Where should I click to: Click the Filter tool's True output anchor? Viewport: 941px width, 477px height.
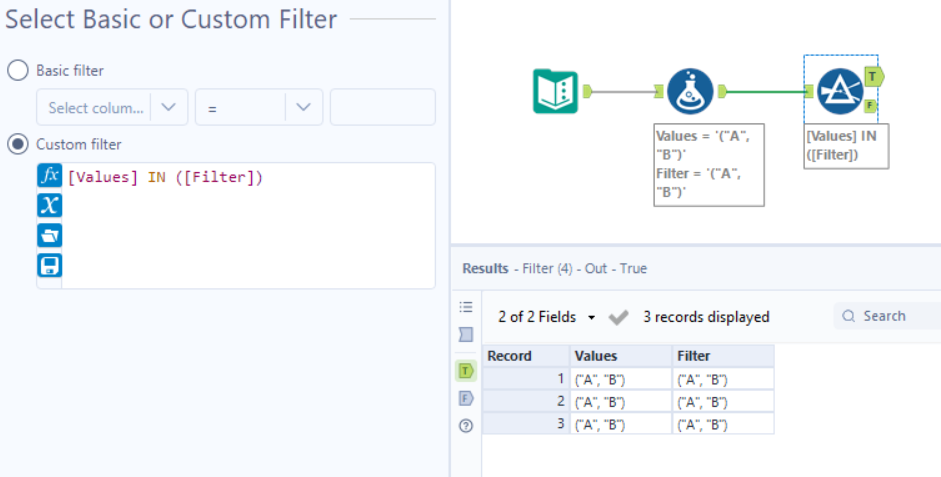point(872,76)
